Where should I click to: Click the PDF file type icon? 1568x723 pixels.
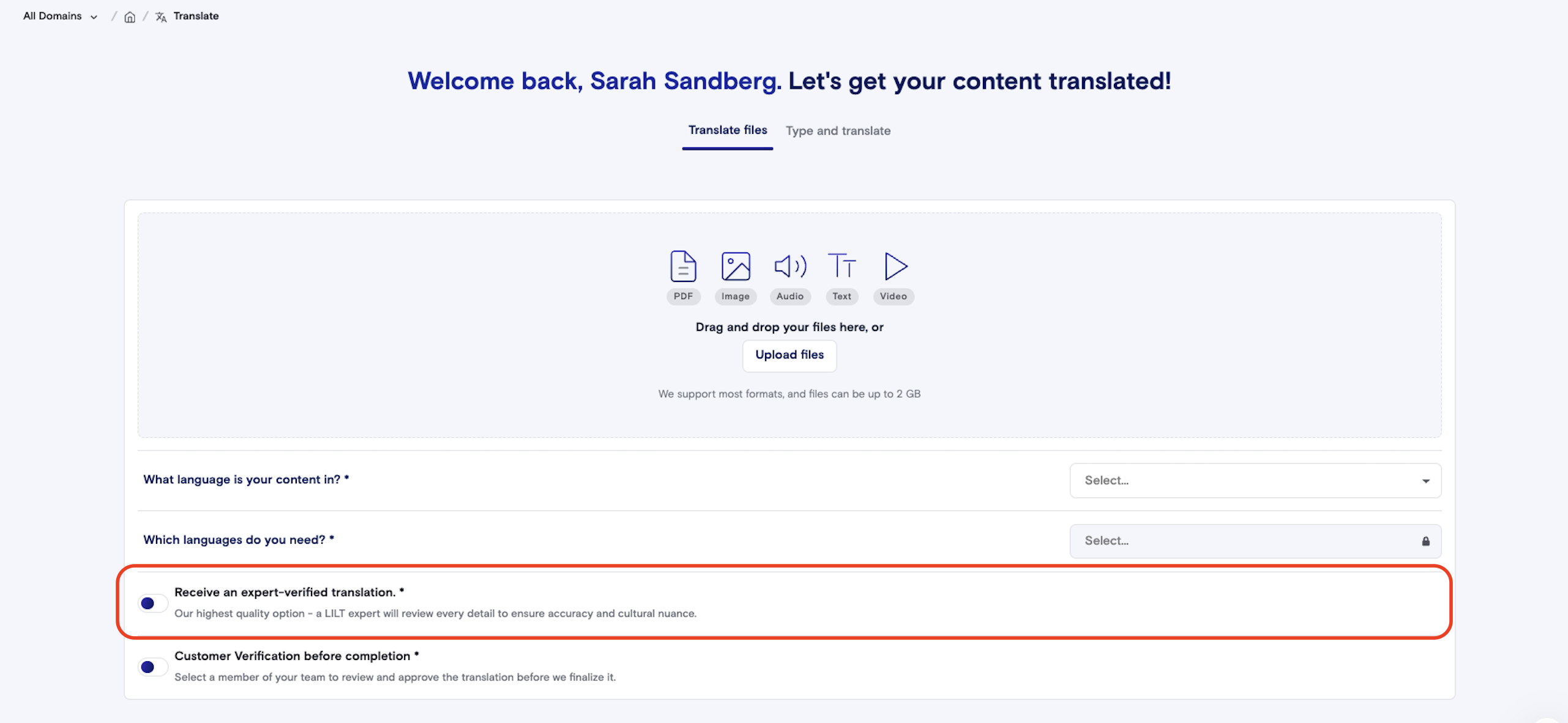click(x=683, y=266)
